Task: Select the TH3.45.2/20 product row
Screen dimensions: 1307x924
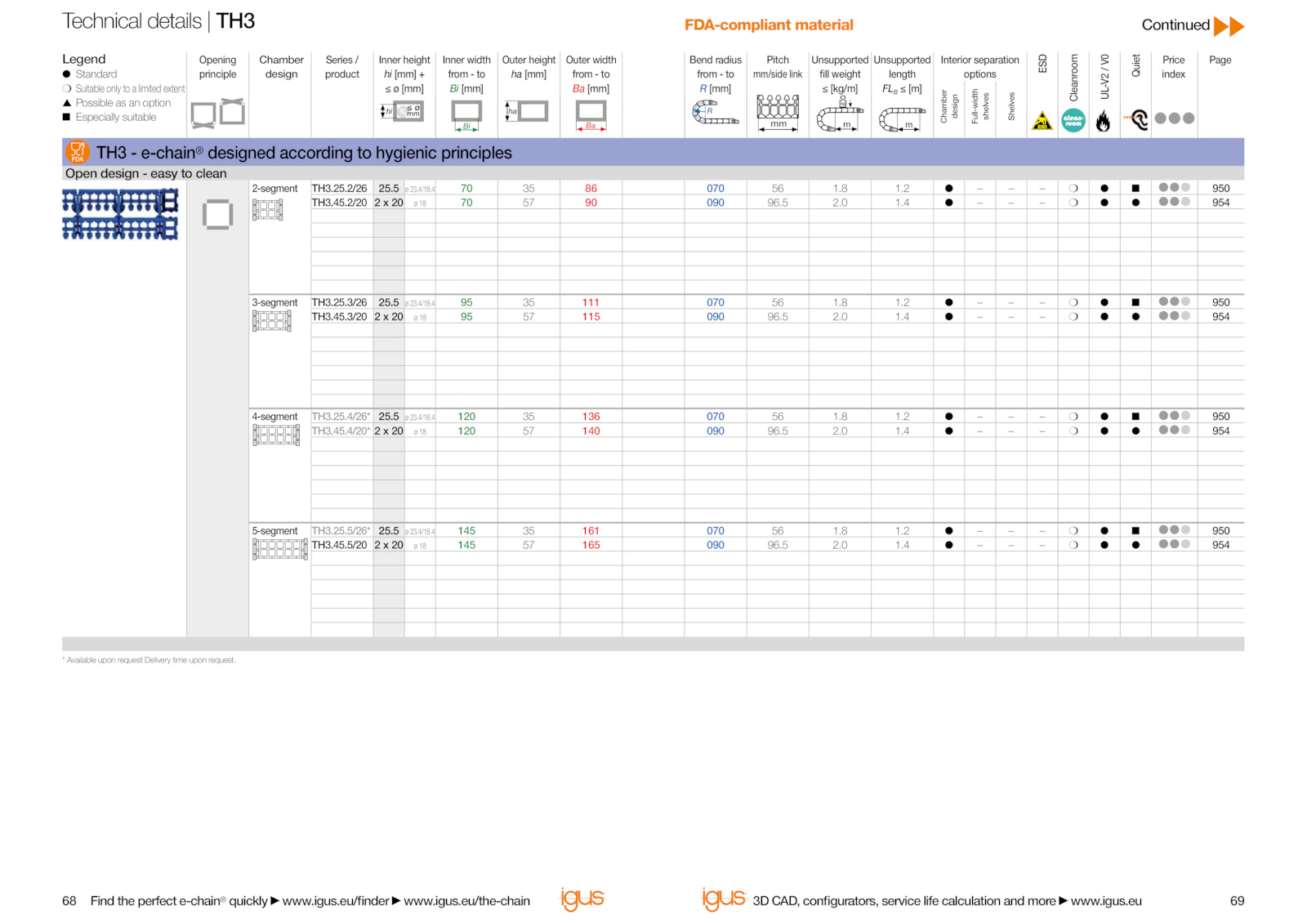Action: pos(777,203)
